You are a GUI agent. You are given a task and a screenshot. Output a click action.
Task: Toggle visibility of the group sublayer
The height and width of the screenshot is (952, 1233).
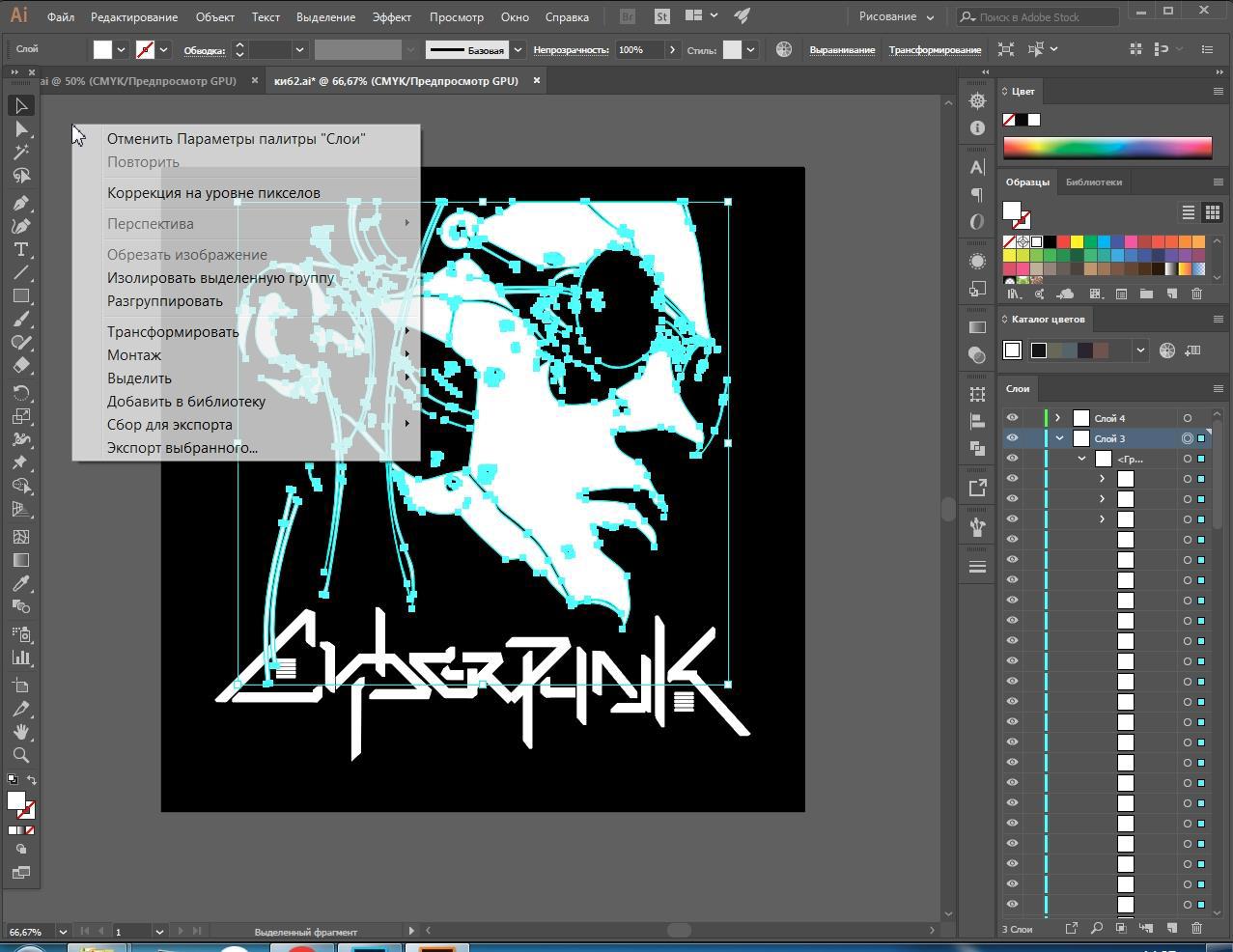click(1012, 459)
